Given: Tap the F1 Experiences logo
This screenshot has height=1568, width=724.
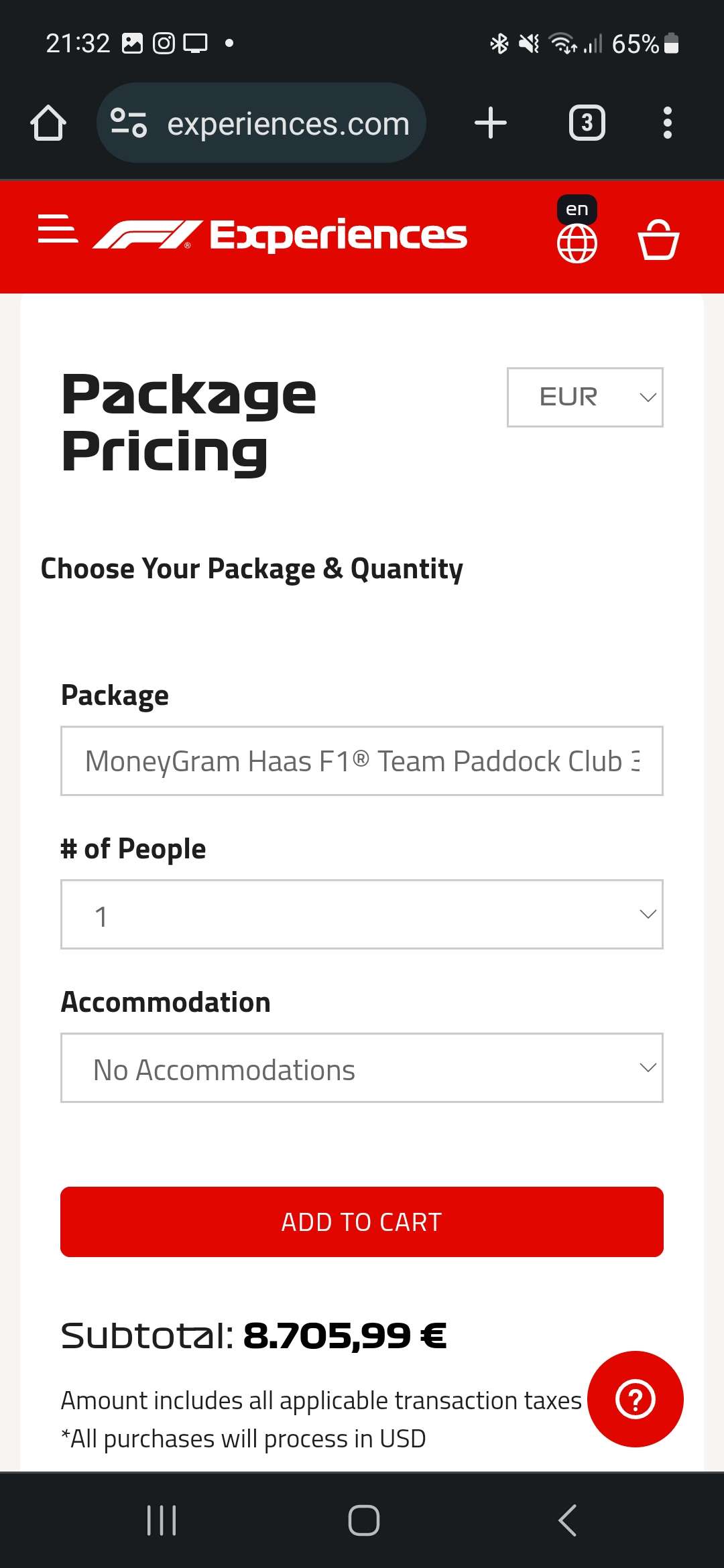Looking at the screenshot, I should pyautogui.click(x=280, y=235).
